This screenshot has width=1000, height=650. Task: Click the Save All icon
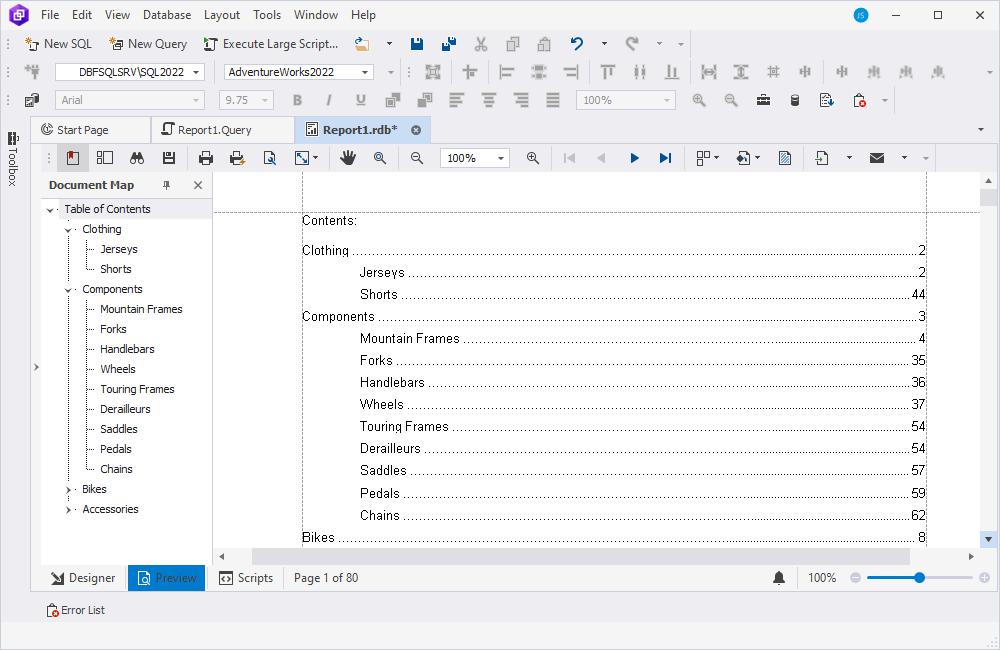click(x=449, y=44)
